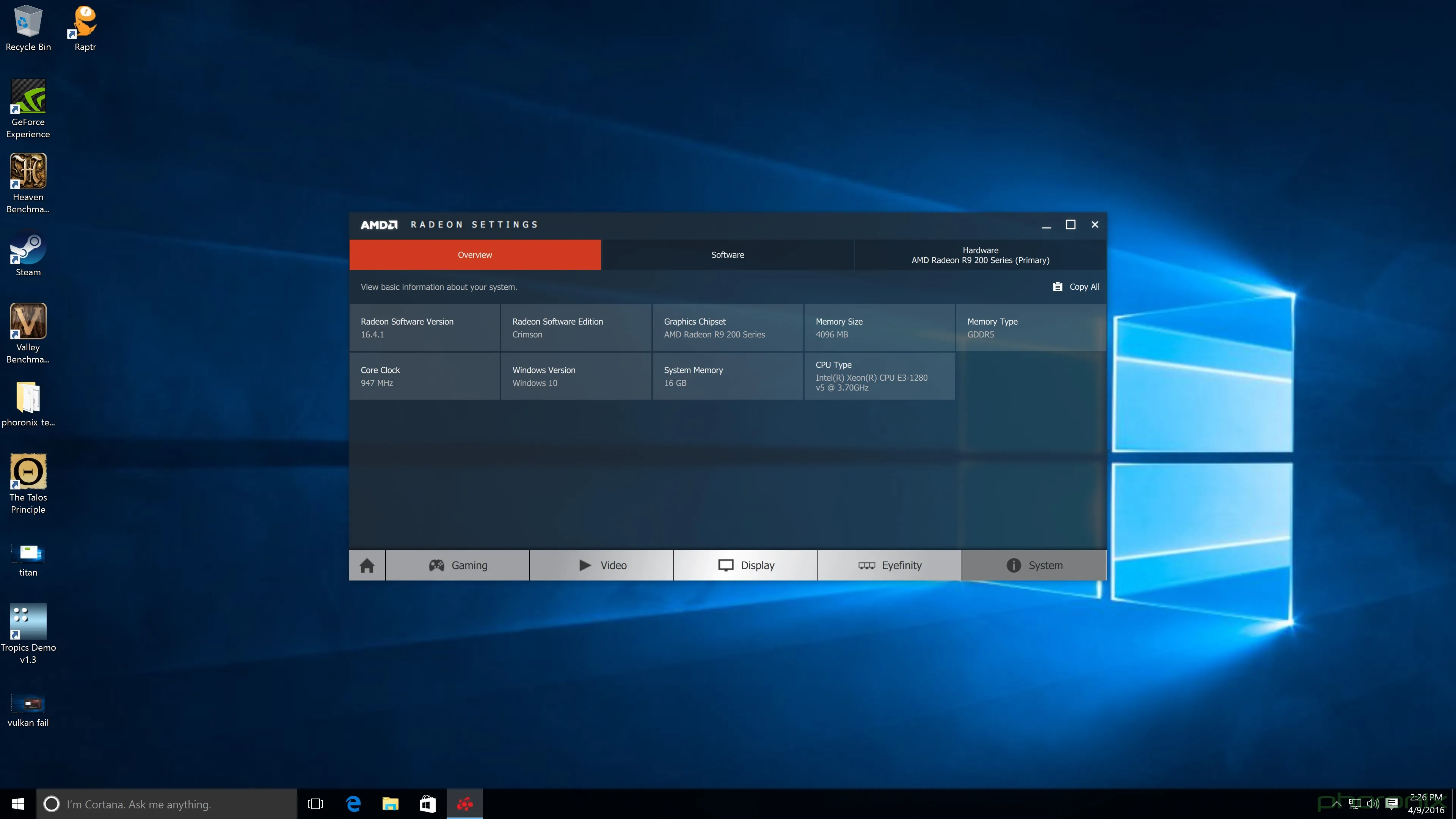Click Copy All clipboard button
This screenshot has width=1456, height=819.
pyautogui.click(x=1076, y=287)
